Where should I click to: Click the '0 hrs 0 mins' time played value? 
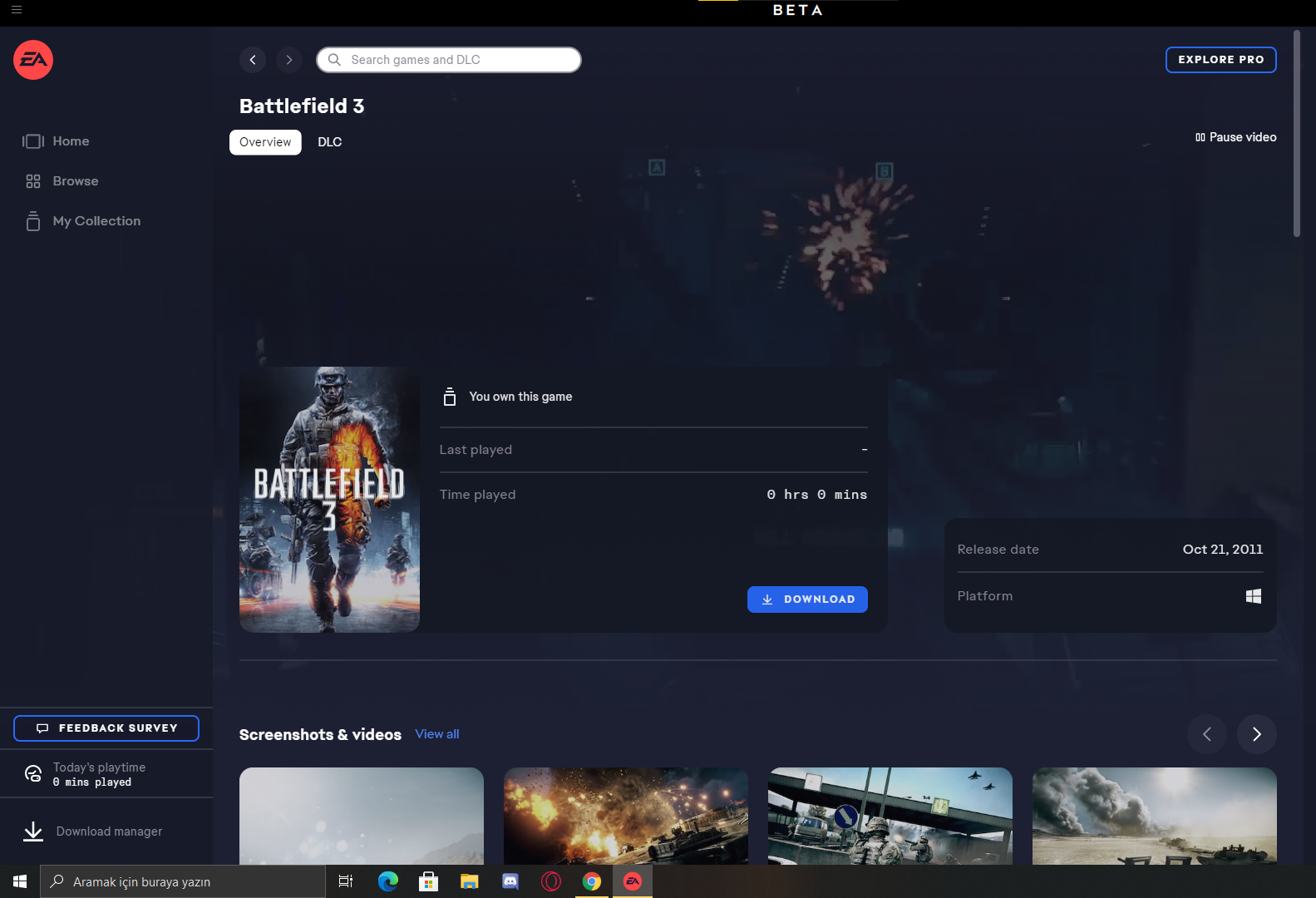pyautogui.click(x=817, y=495)
